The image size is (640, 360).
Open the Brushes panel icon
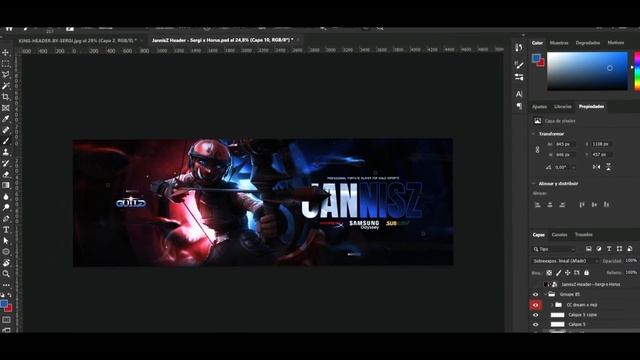click(519, 64)
